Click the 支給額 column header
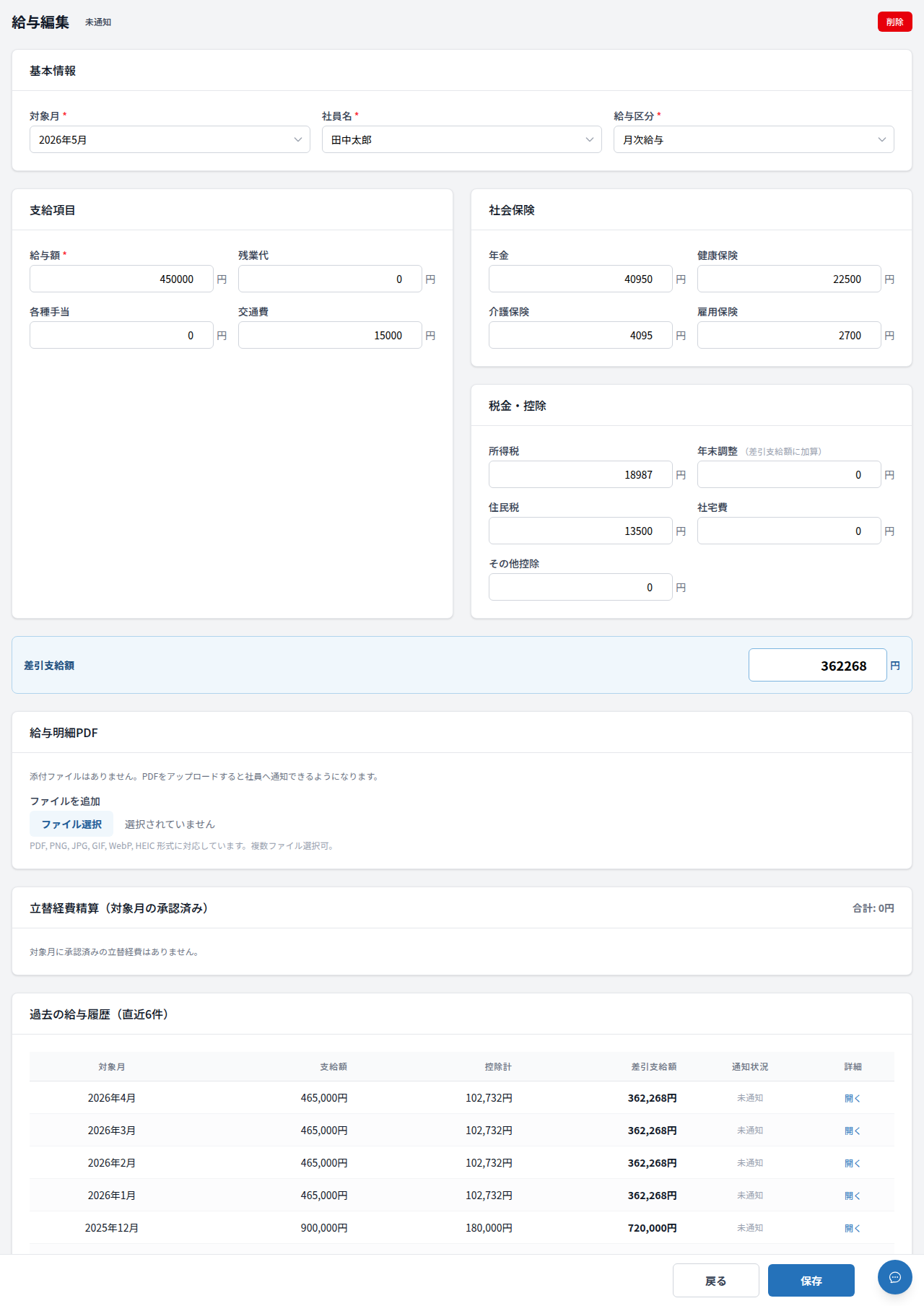 click(334, 1066)
